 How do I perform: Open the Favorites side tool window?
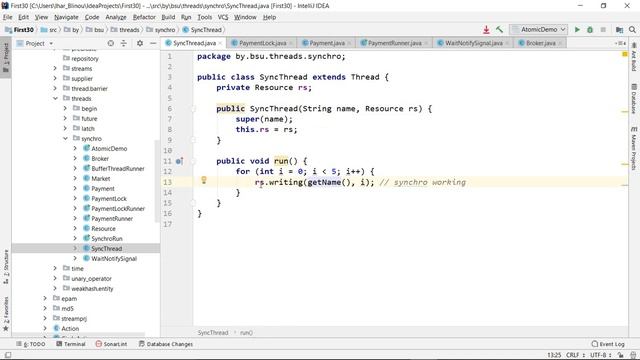click(6, 314)
